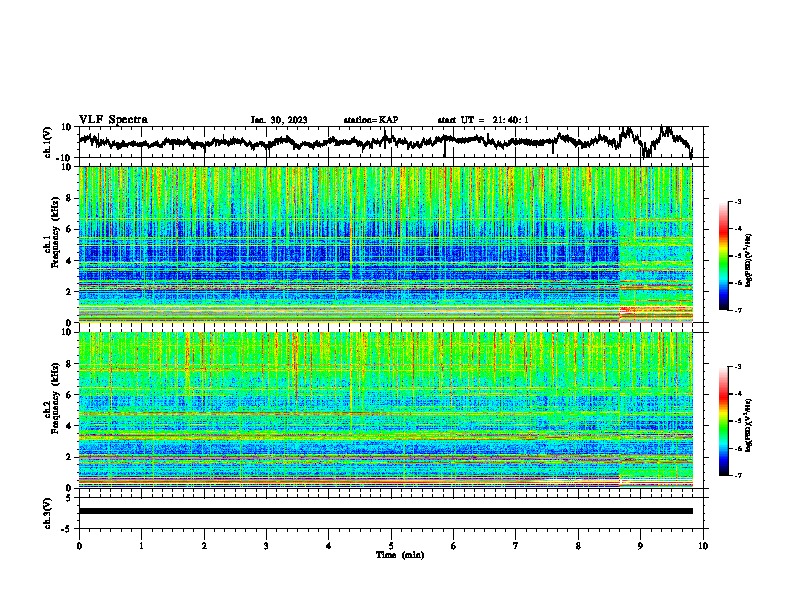
Task: Click the ch.2 colorbar 'log(PSD)' unit label
Action: click(x=749, y=425)
